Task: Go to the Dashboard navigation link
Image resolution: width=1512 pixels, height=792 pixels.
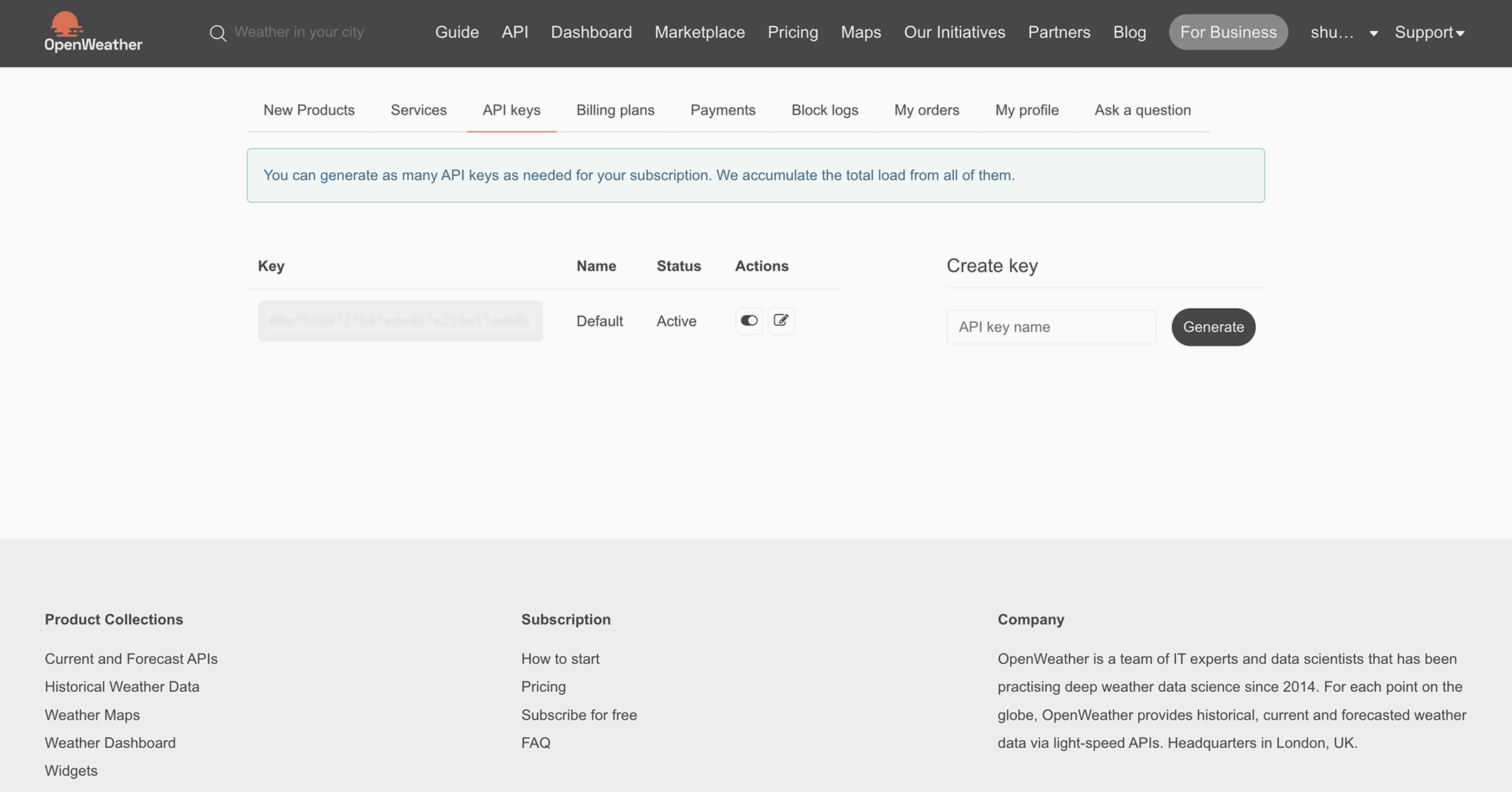Action: 591,32
